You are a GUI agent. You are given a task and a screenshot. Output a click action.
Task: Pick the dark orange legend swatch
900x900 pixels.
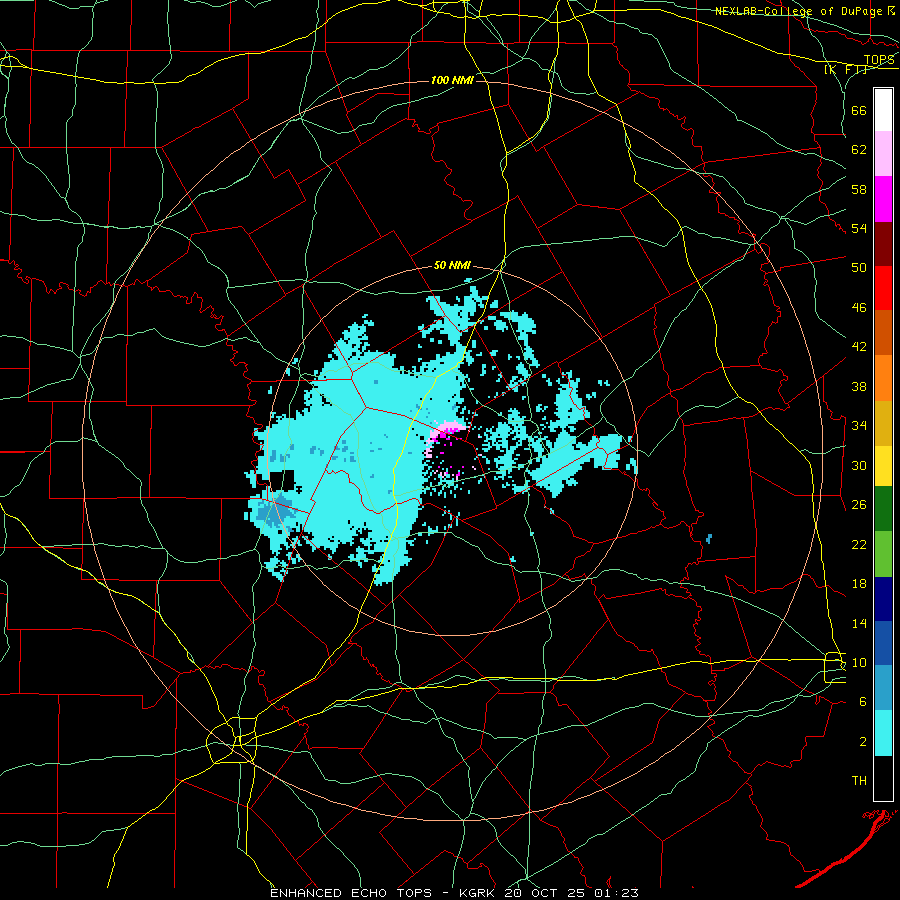[x=883, y=333]
